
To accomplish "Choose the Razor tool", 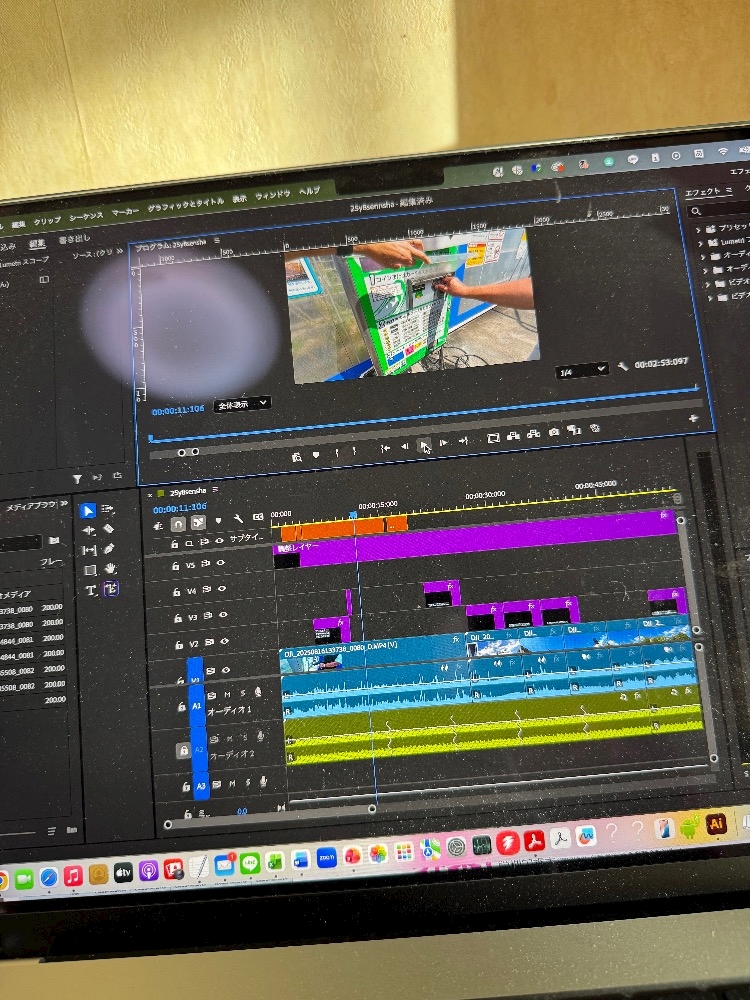I will click(x=108, y=529).
